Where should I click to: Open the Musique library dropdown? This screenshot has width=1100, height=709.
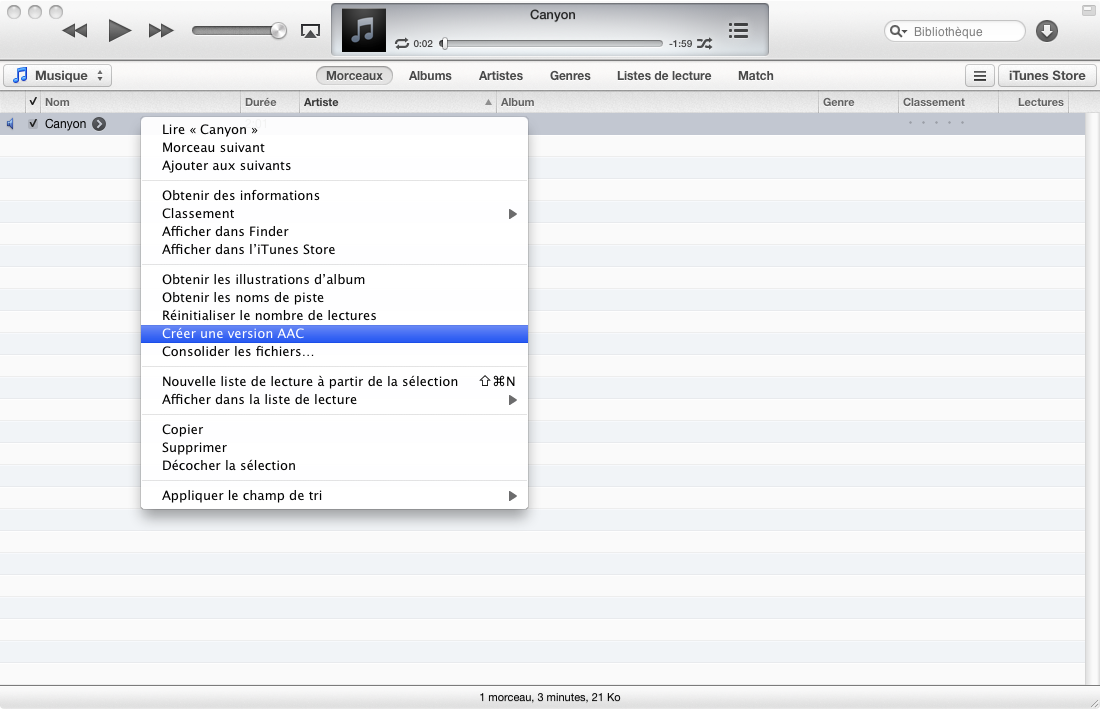click(58, 76)
